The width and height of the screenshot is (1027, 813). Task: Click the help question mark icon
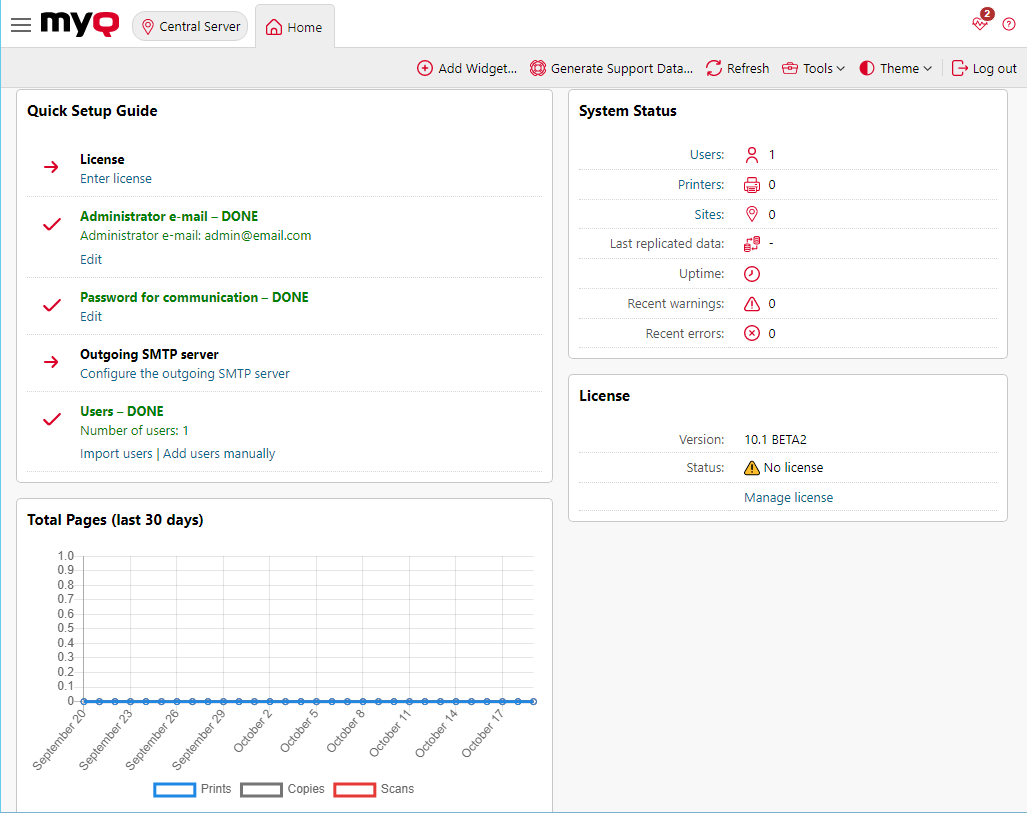1009,23
